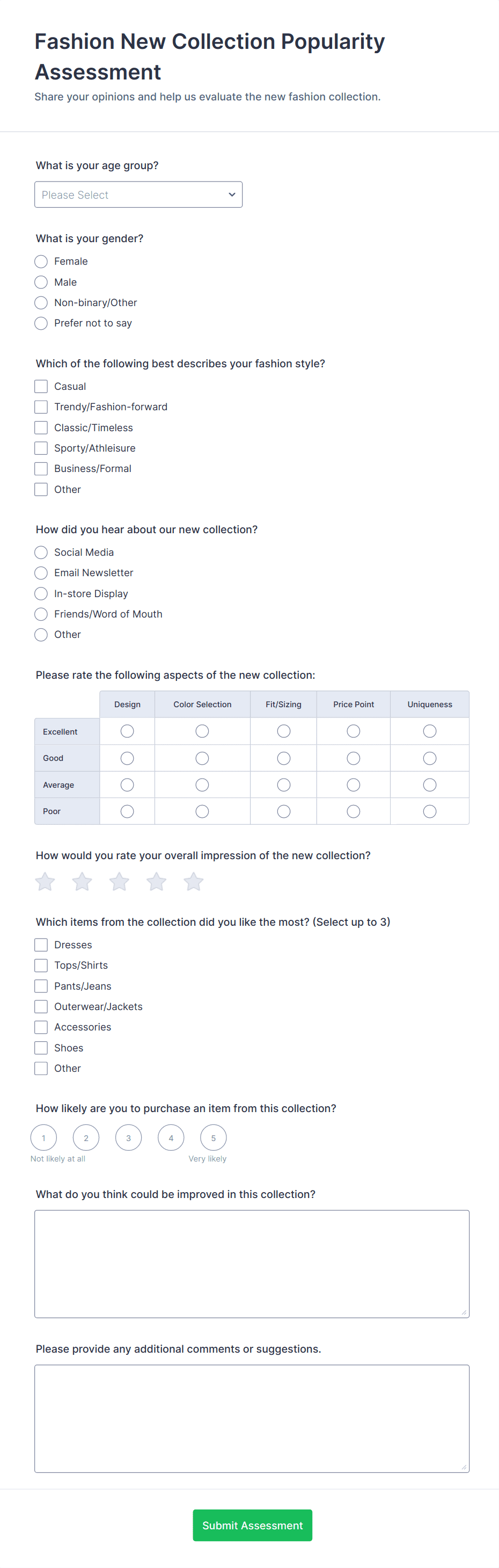Rate overall impression three stars
Viewport: 499px width, 1568px height.
click(119, 881)
